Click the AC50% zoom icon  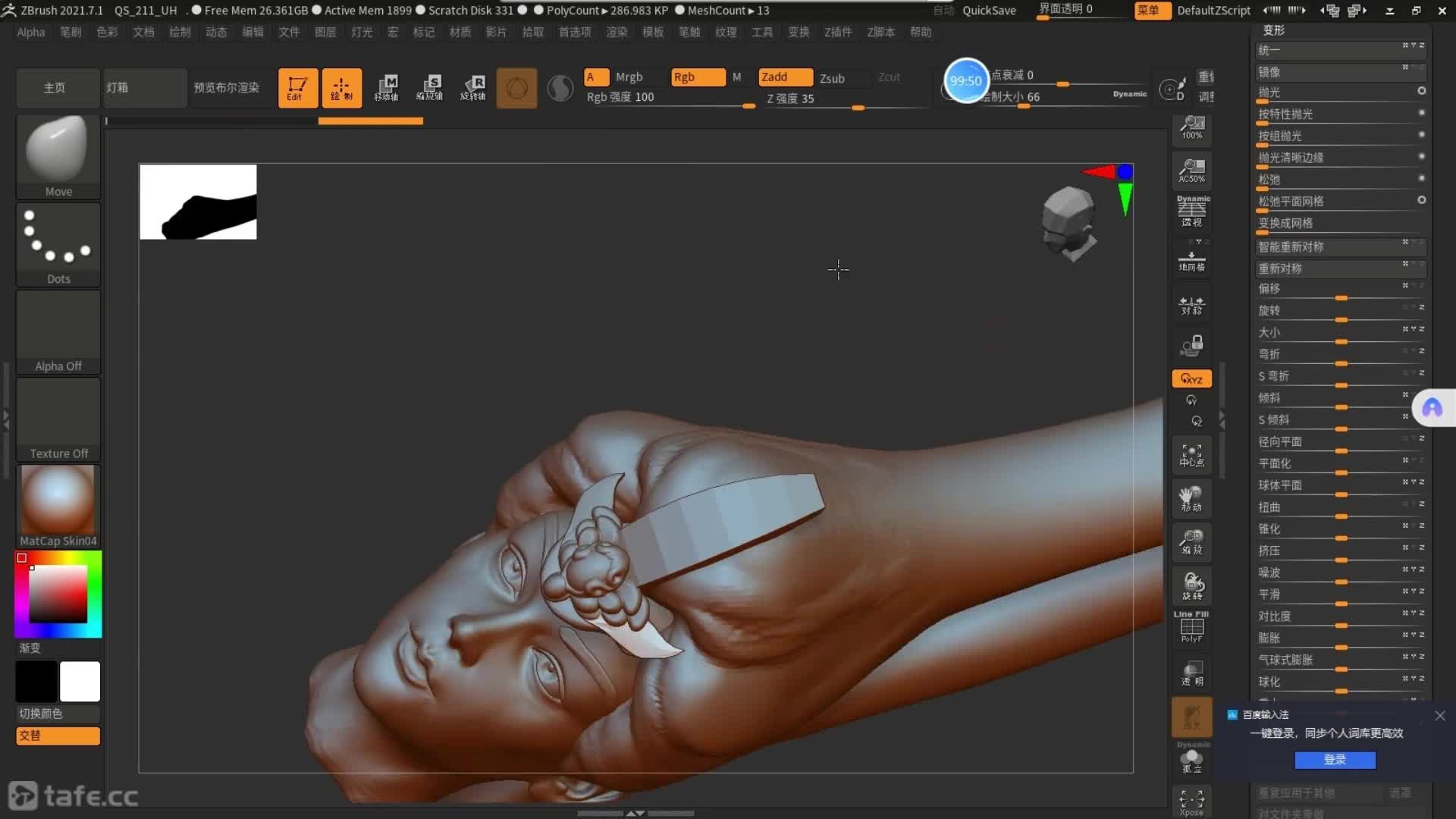pyautogui.click(x=1191, y=170)
